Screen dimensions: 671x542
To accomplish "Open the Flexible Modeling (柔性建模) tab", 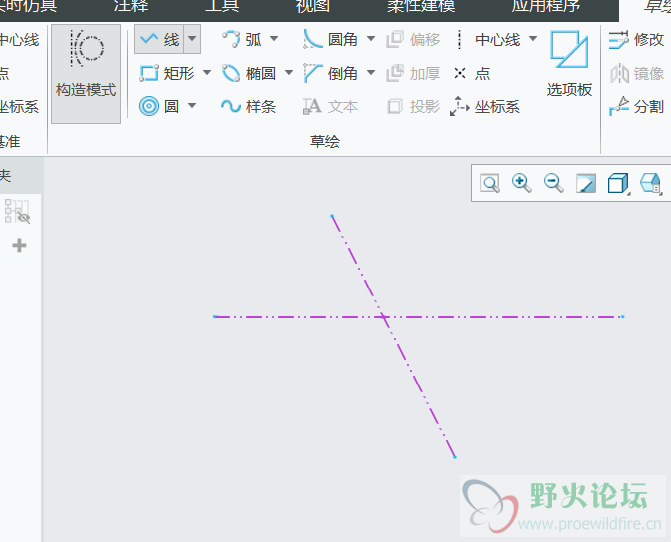I will (421, 6).
